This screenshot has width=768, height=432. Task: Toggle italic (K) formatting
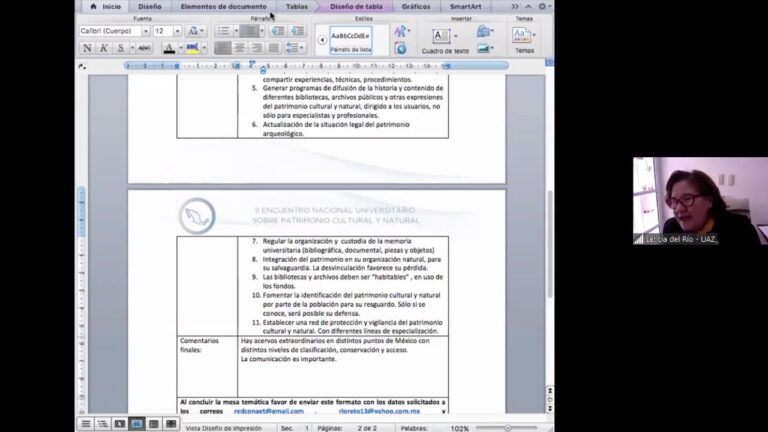tap(104, 48)
